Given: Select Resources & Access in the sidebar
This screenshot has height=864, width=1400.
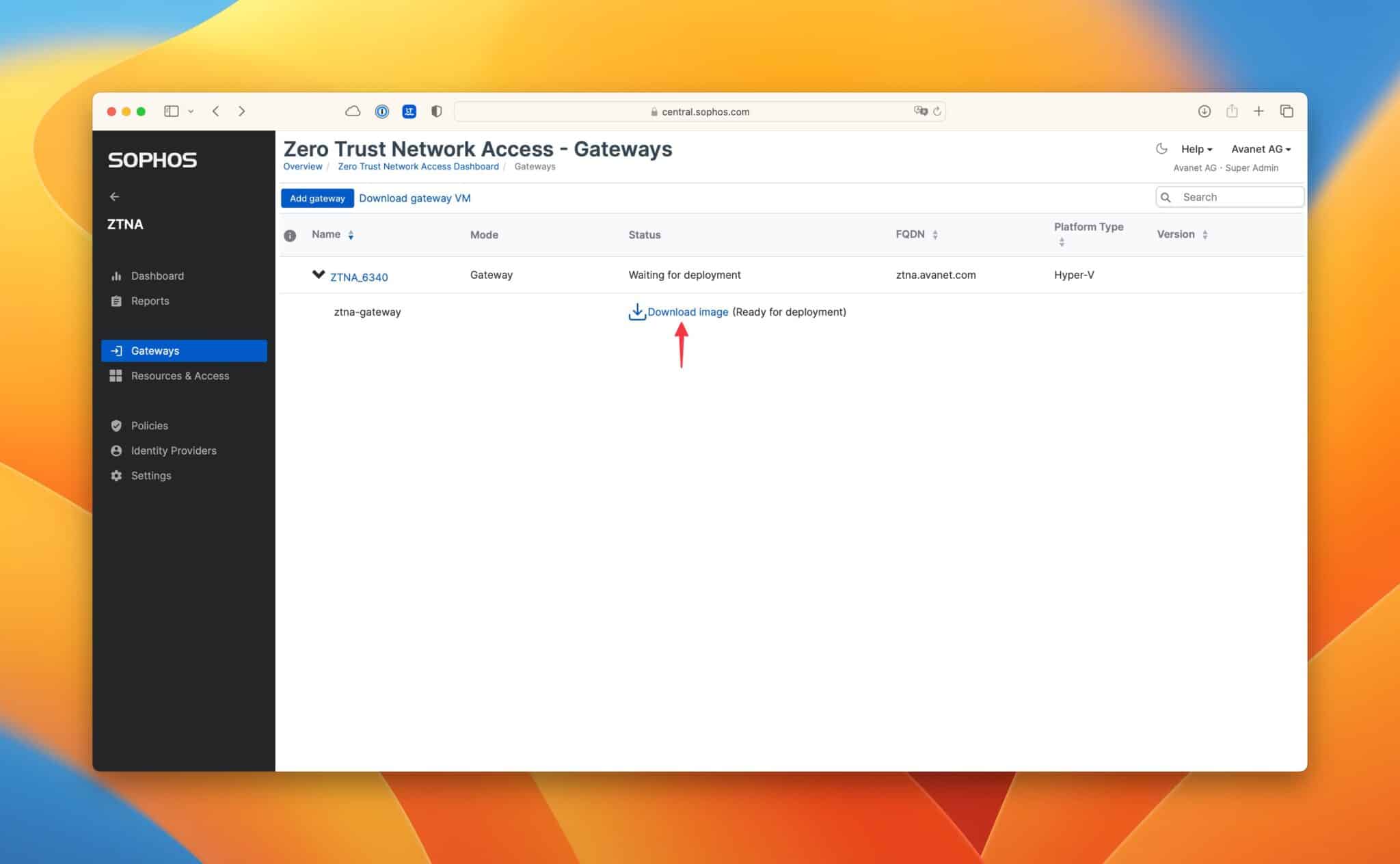Looking at the screenshot, I should click(180, 375).
